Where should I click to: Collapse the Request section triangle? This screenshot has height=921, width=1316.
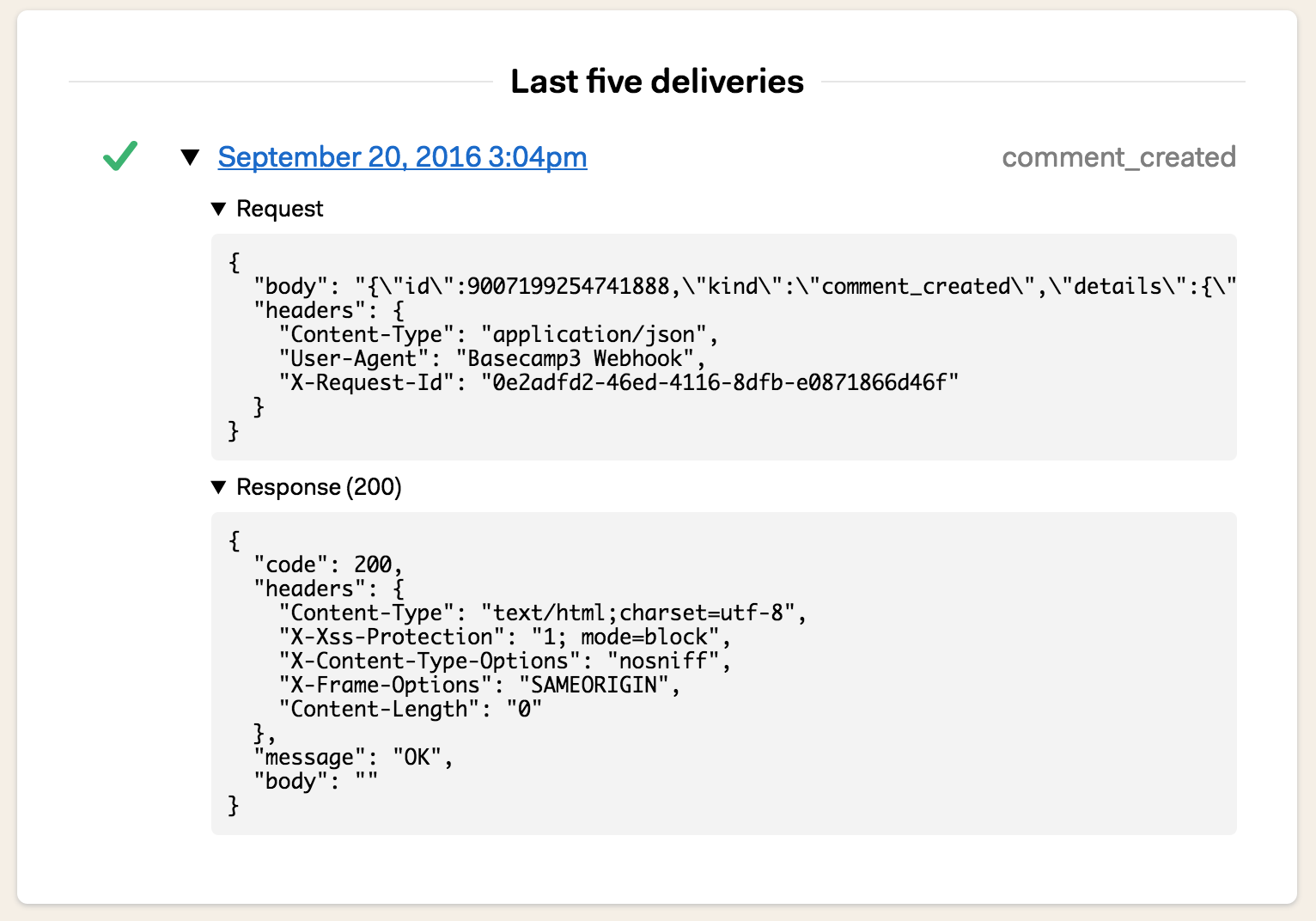pos(219,209)
